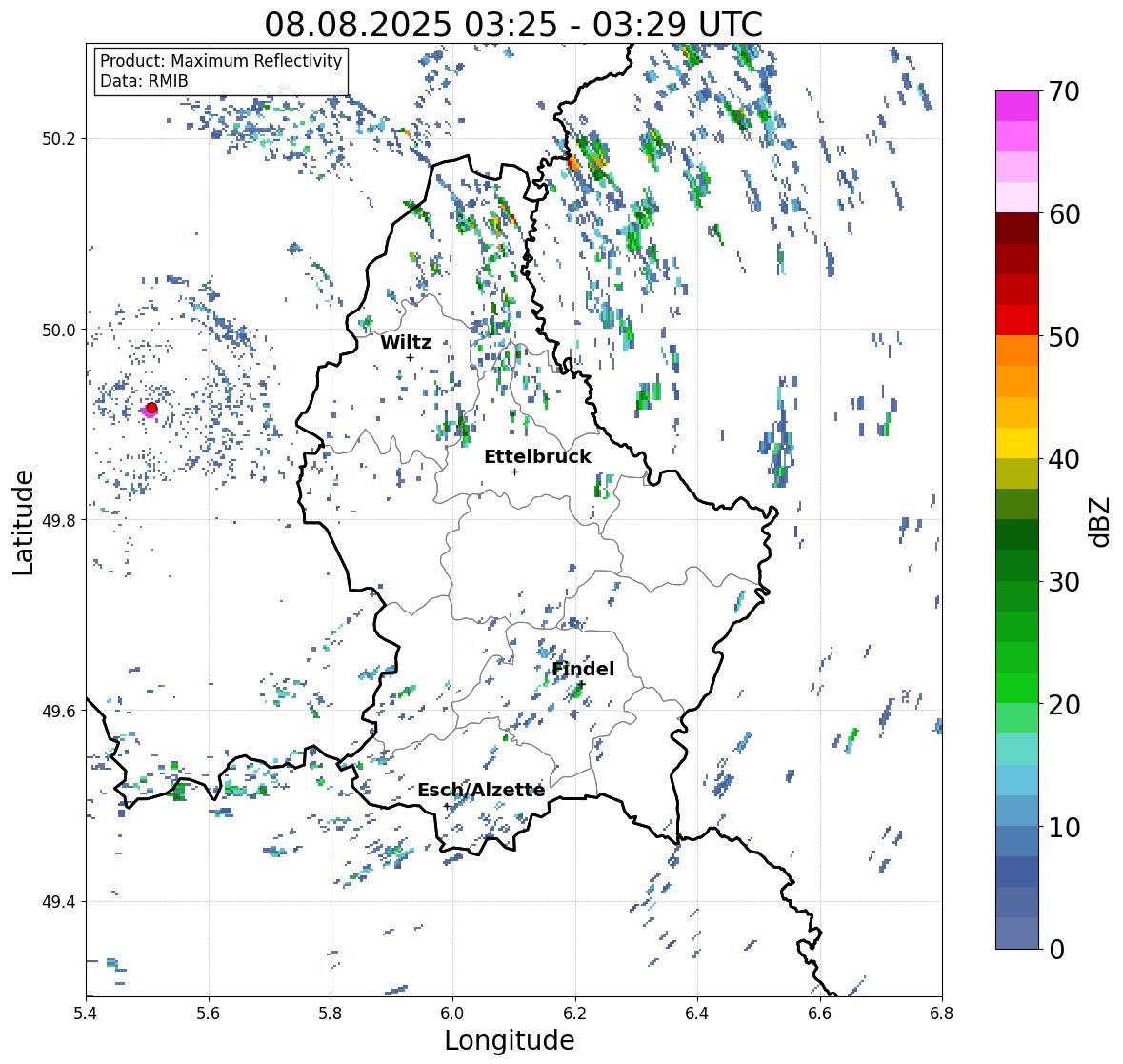Viewport: 1123px width, 1064px height.
Task: Click the Wiltz city label
Action: (x=406, y=342)
